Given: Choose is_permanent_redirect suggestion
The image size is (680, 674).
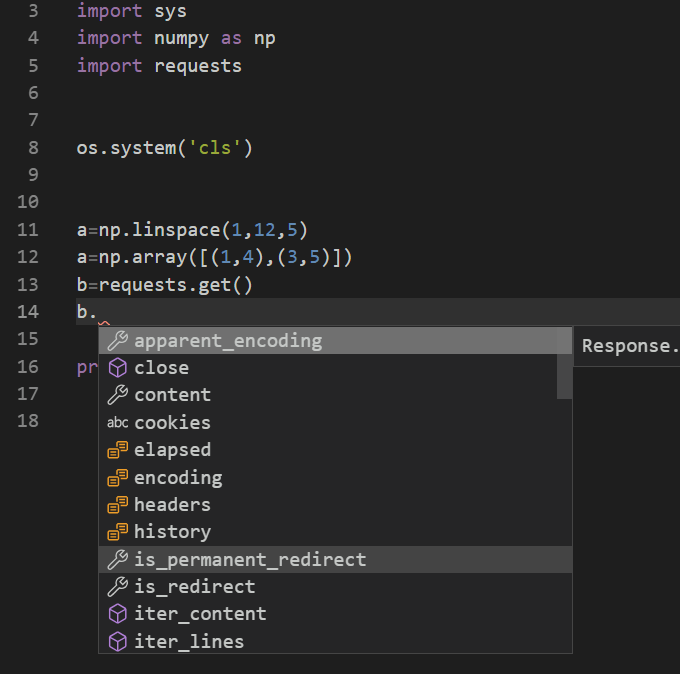Looking at the screenshot, I should (x=335, y=559).
